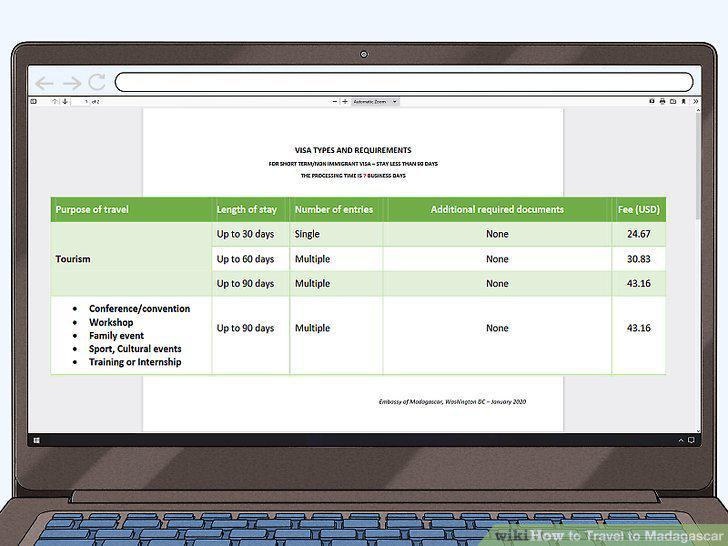The image size is (728, 546).
Task: Click the 'Training or Internship' bullet item
Action: tap(135, 362)
